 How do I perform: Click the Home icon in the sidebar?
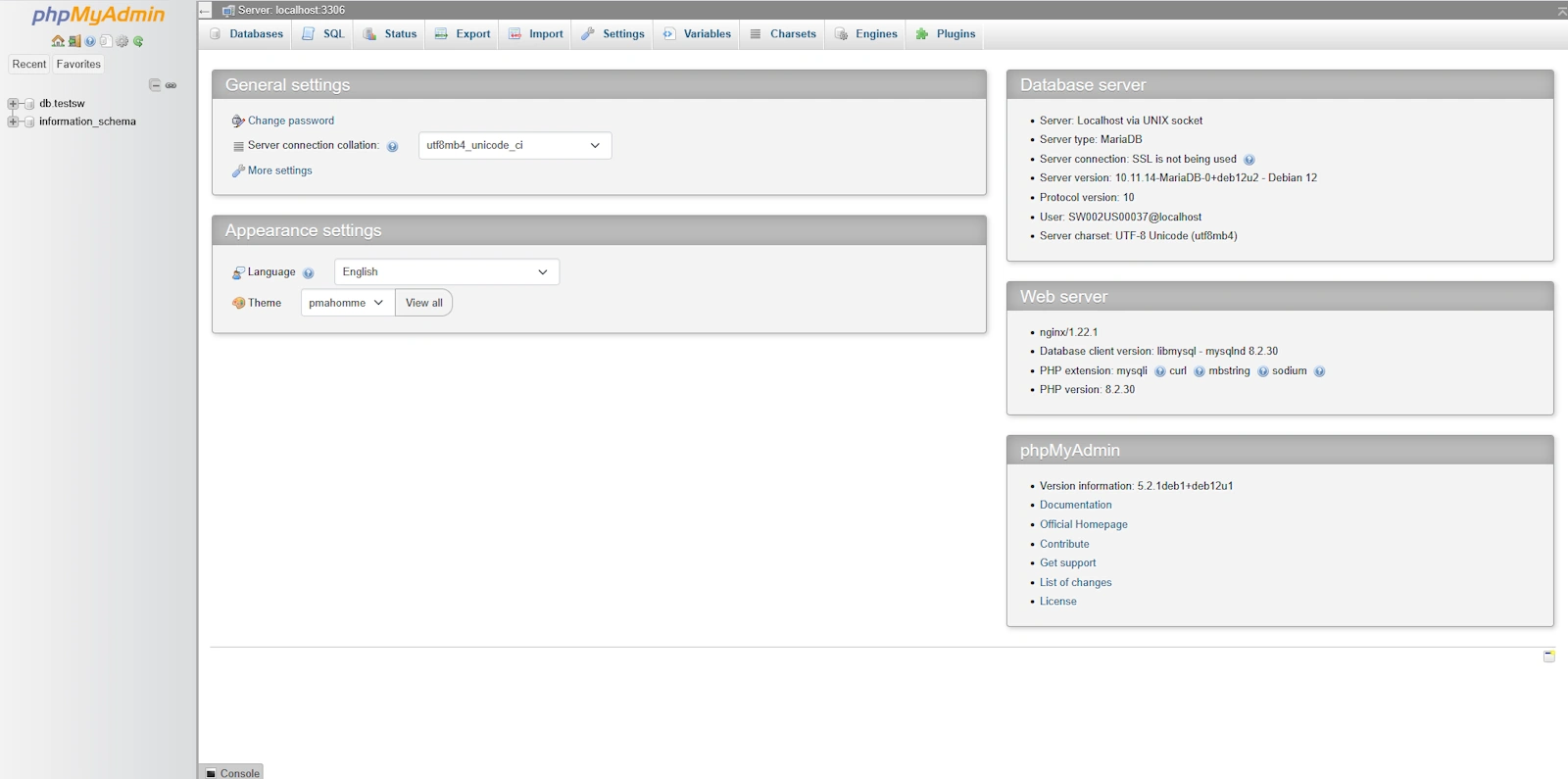(58, 41)
